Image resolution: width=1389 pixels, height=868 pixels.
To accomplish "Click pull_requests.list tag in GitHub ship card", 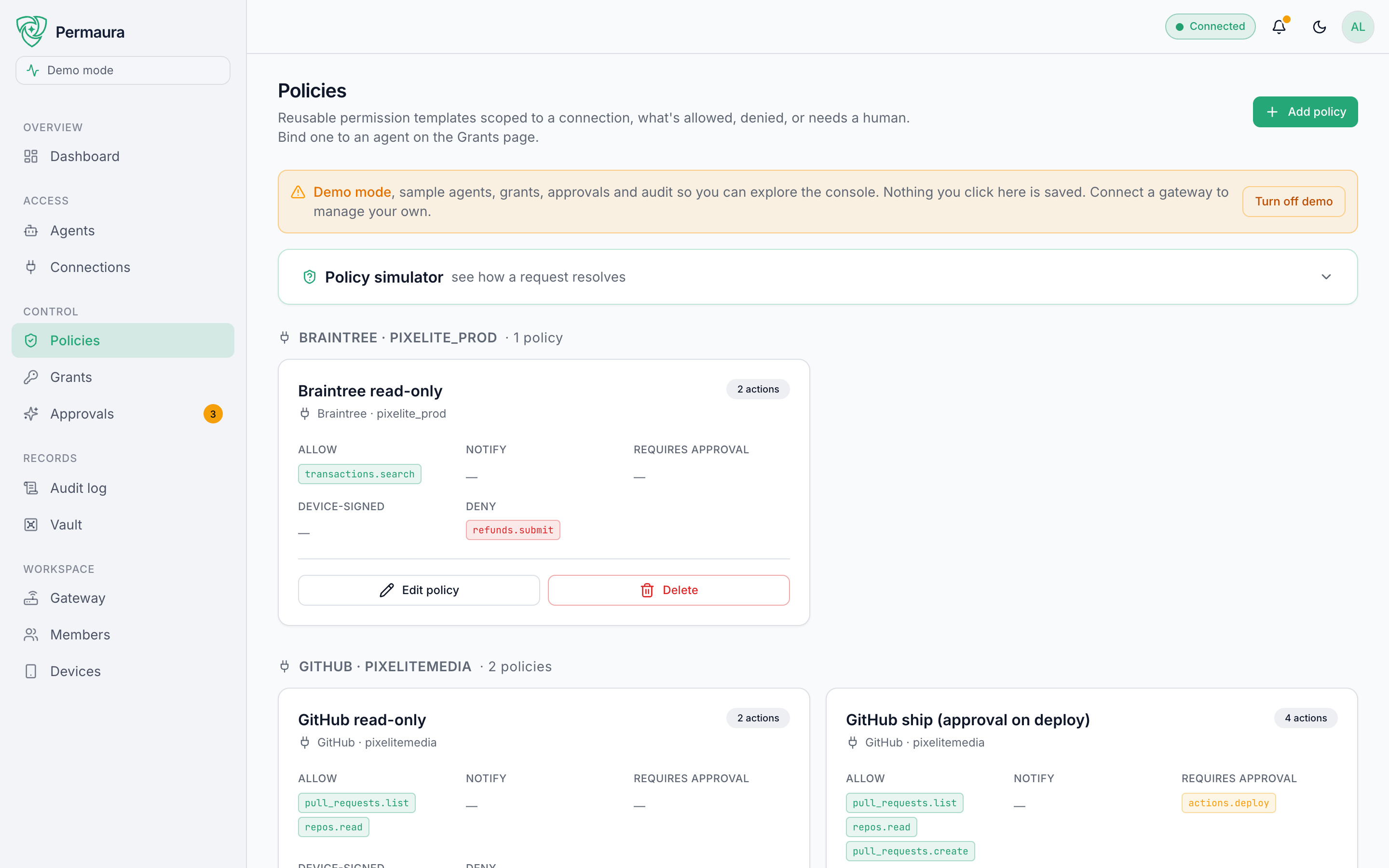I will coord(905,803).
